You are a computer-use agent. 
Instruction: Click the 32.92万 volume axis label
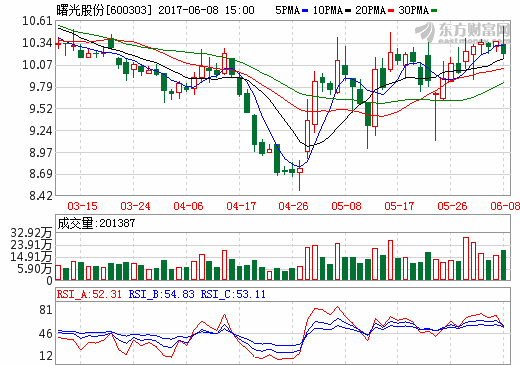click(31, 233)
